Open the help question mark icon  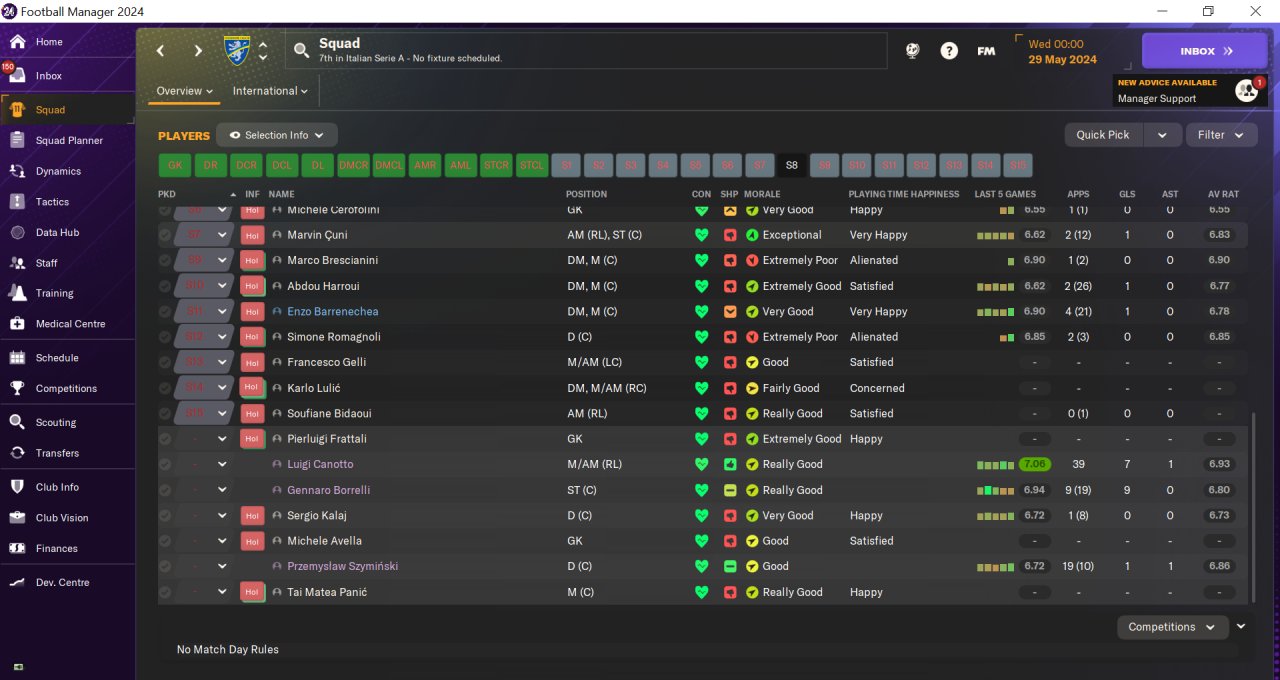(x=949, y=51)
